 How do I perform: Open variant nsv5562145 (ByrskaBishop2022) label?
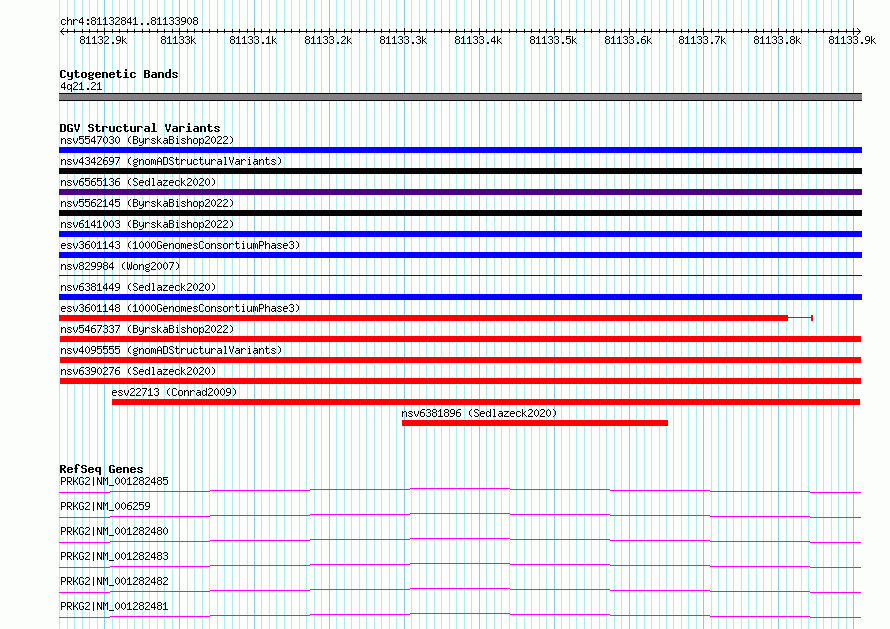(x=147, y=203)
